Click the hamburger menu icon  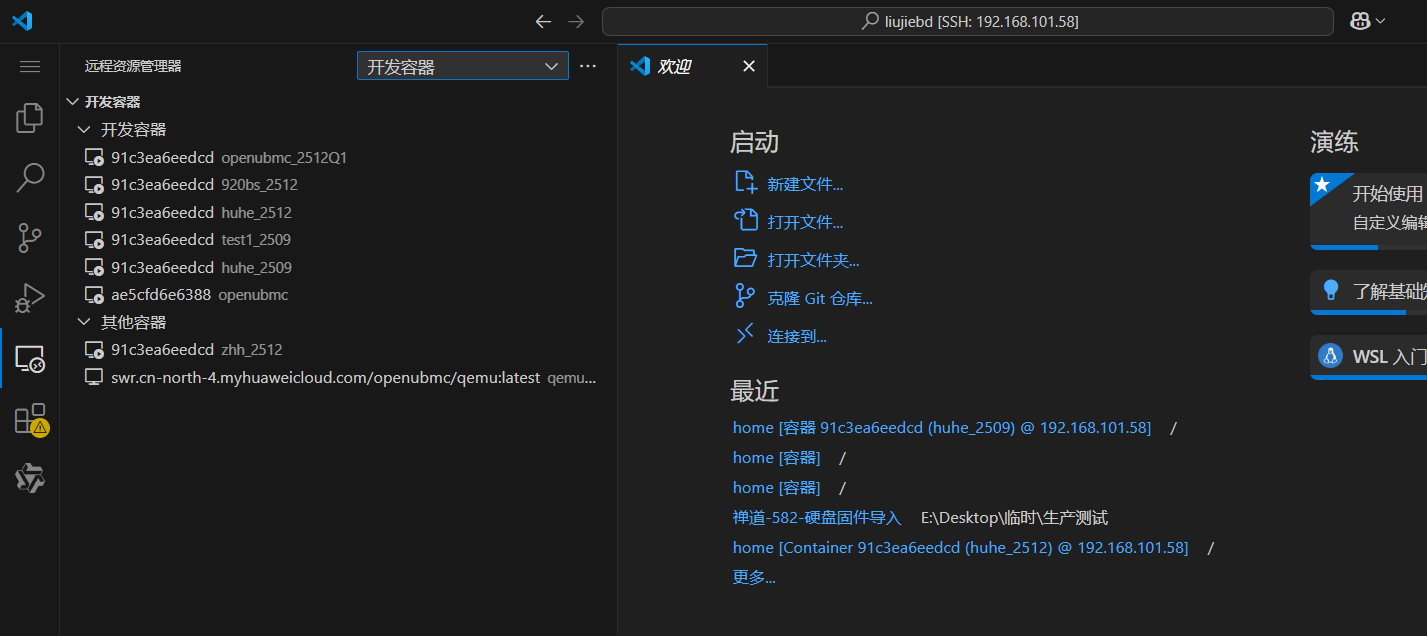(x=30, y=66)
